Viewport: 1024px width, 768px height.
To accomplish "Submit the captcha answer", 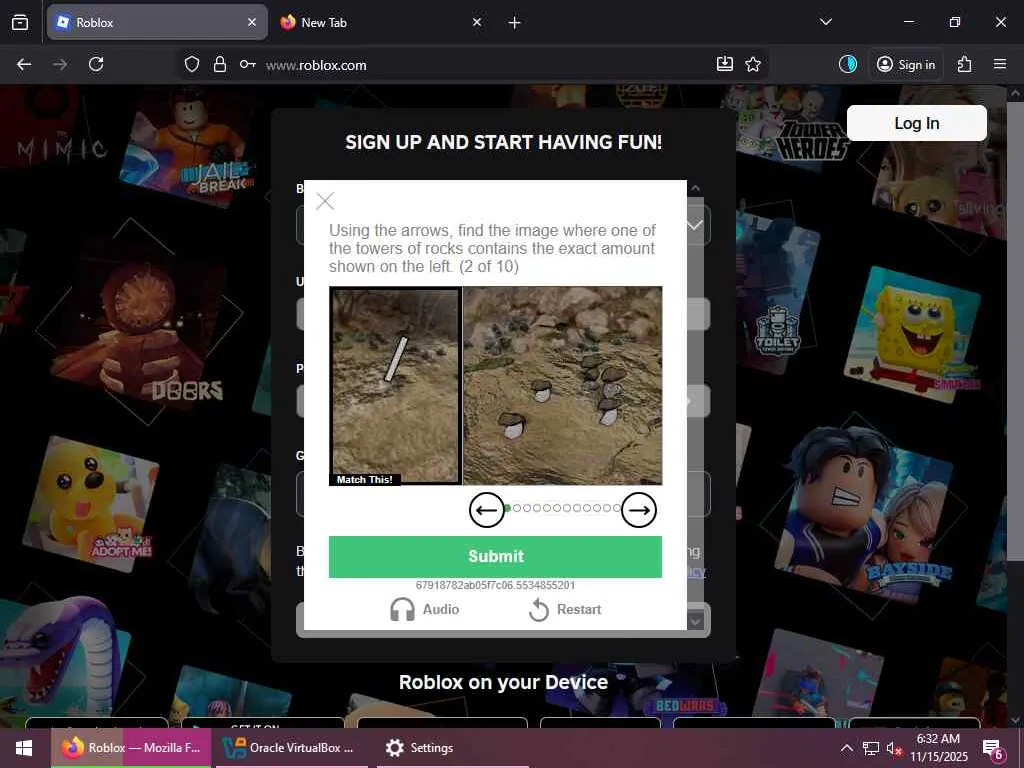I will tap(495, 556).
